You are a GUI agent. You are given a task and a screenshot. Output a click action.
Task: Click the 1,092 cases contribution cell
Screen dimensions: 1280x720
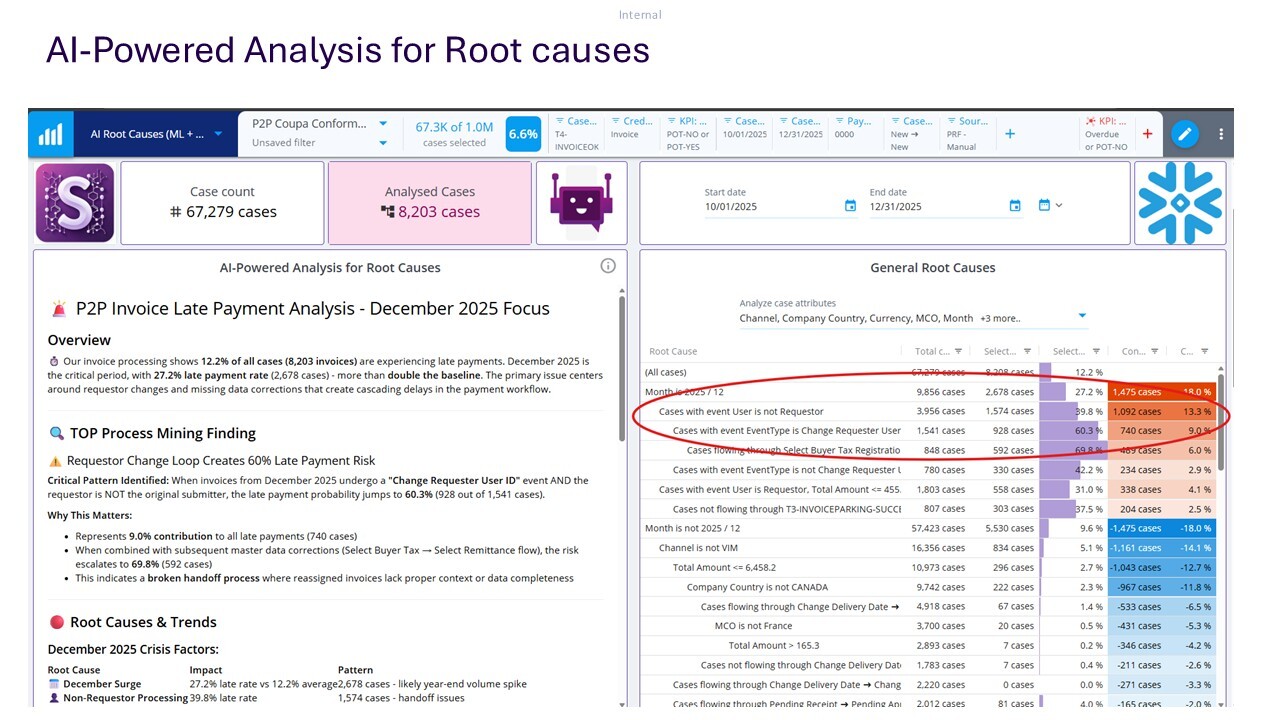[1137, 411]
